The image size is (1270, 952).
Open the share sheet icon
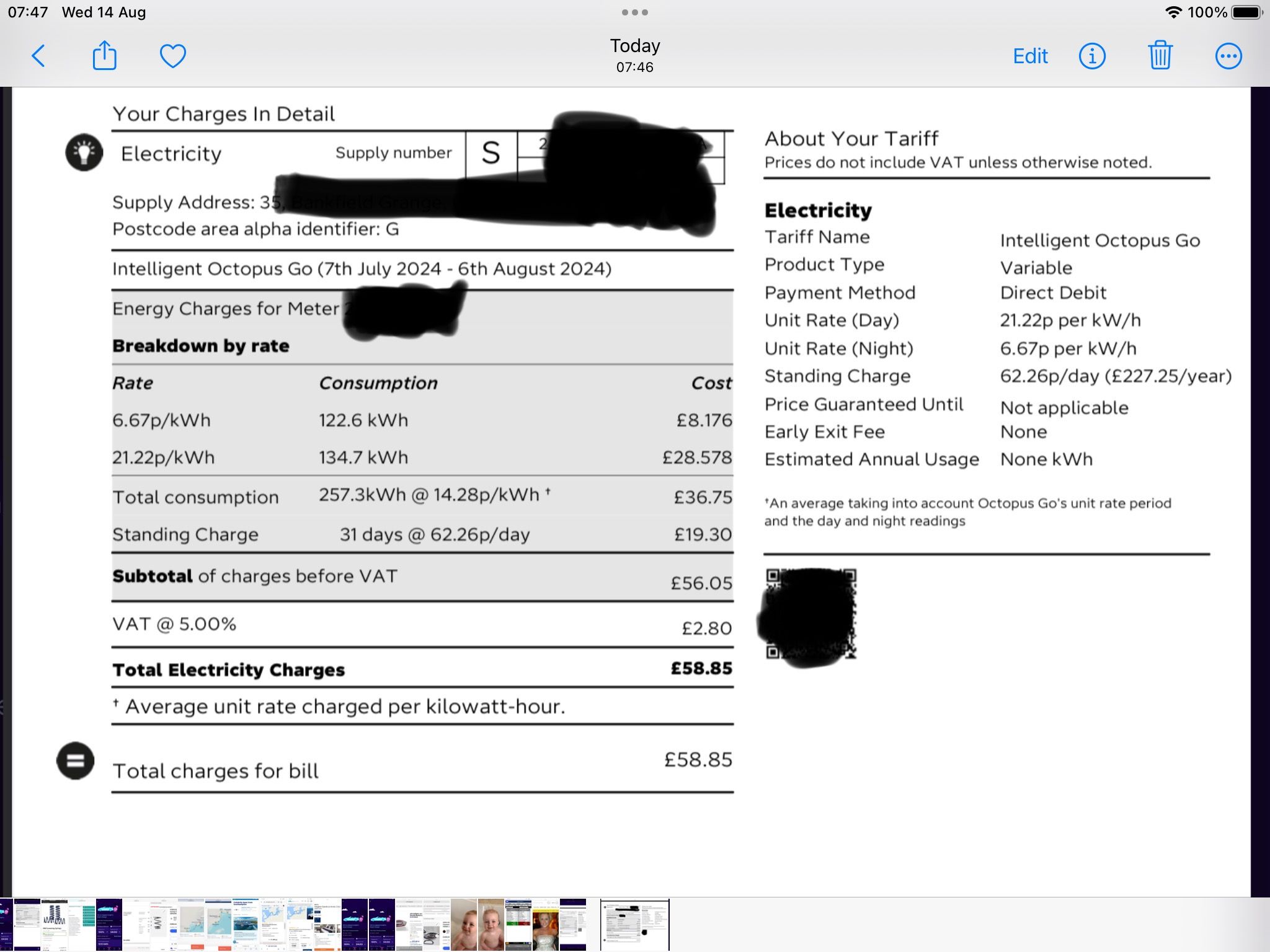click(104, 56)
